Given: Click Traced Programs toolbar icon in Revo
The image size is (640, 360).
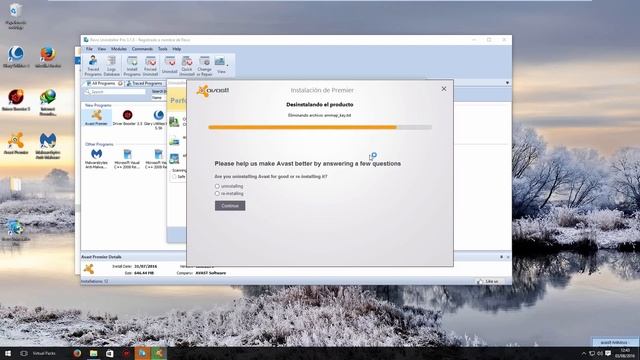Looking at the screenshot, I should click(93, 66).
